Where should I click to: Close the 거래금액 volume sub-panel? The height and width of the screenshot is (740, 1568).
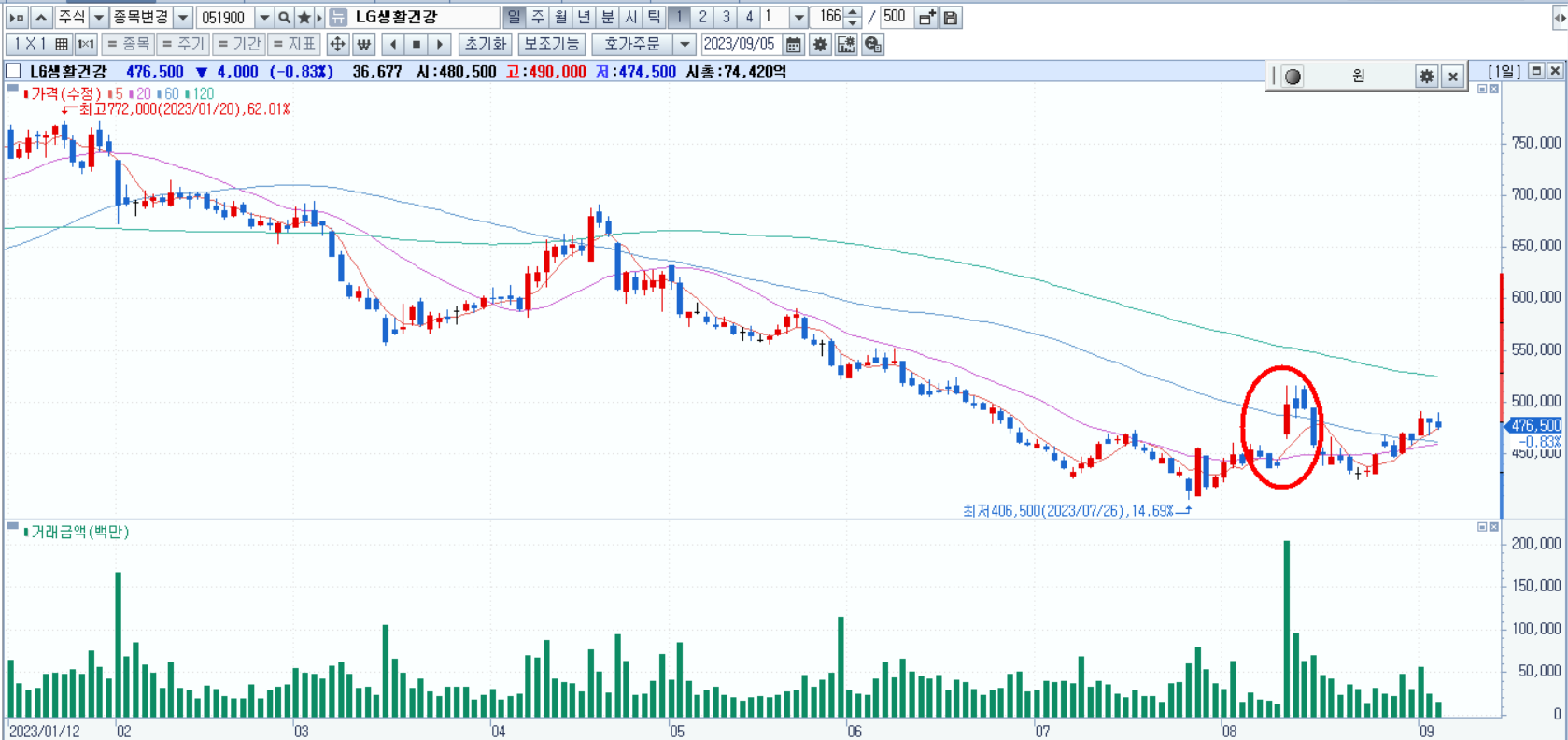click(x=1494, y=527)
